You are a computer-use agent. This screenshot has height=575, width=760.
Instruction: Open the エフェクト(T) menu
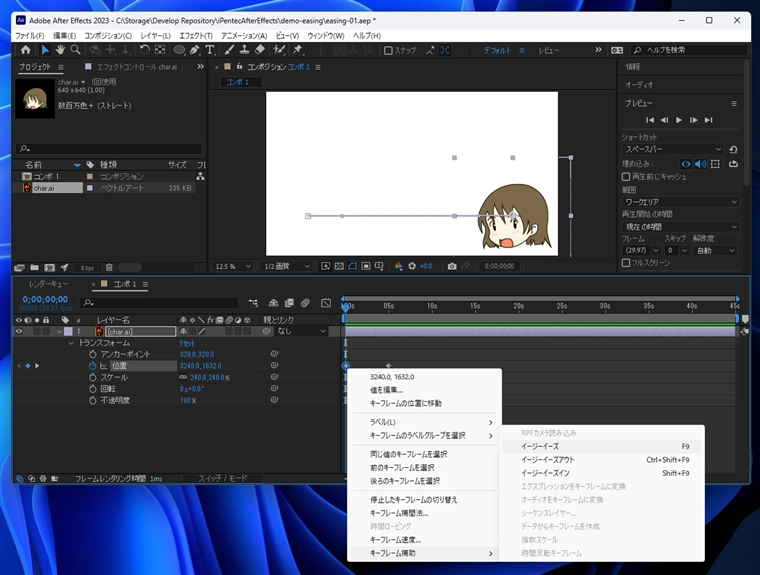point(196,36)
